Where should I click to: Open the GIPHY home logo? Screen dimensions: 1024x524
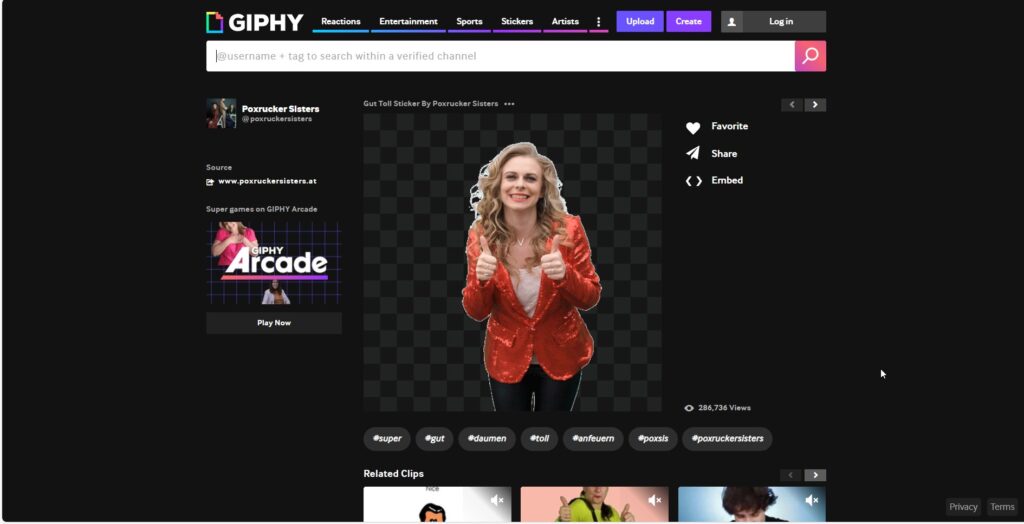pyautogui.click(x=255, y=22)
